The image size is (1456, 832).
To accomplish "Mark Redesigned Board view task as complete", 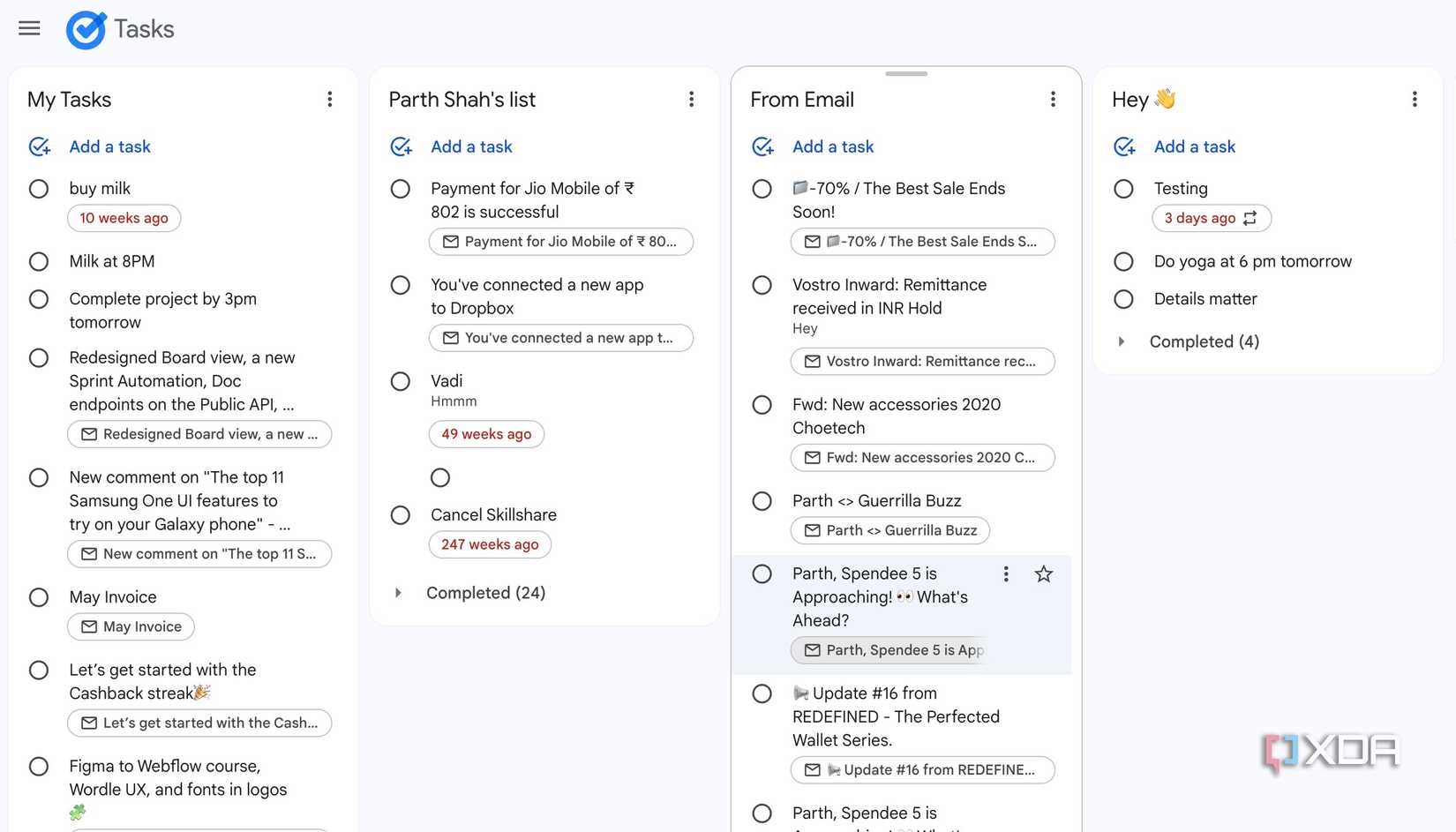I will [x=39, y=358].
